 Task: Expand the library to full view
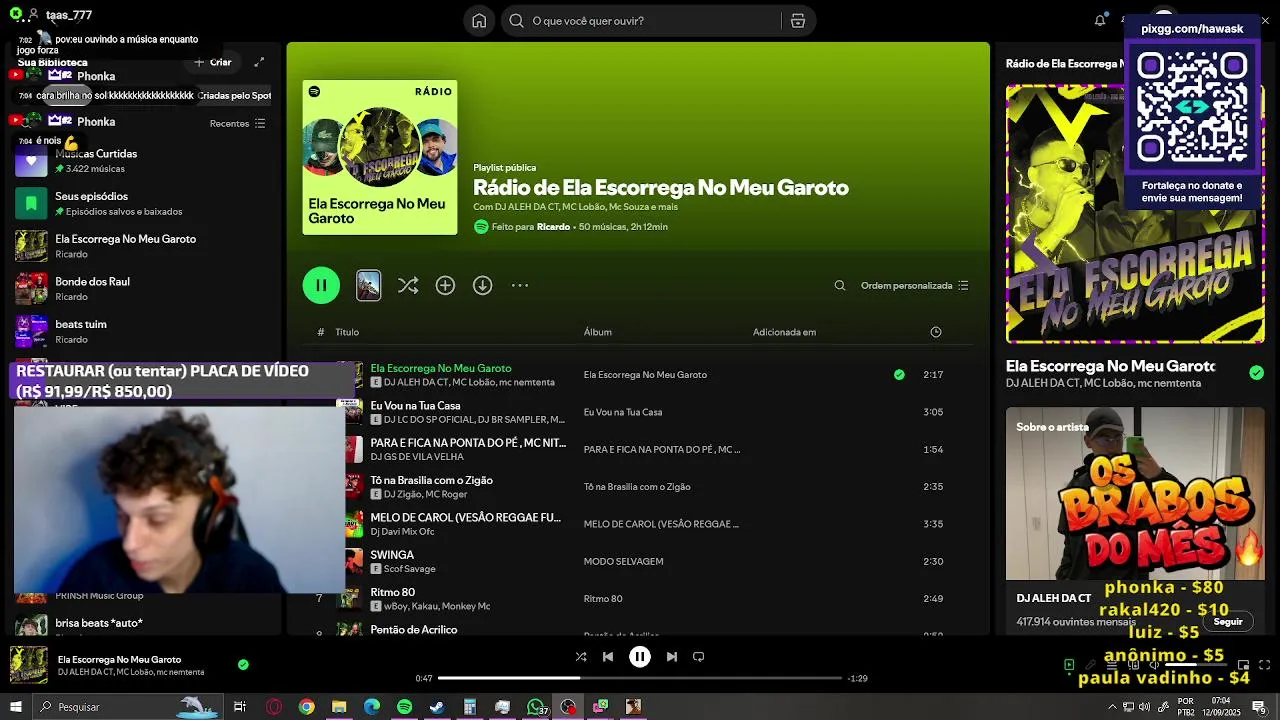[259, 62]
